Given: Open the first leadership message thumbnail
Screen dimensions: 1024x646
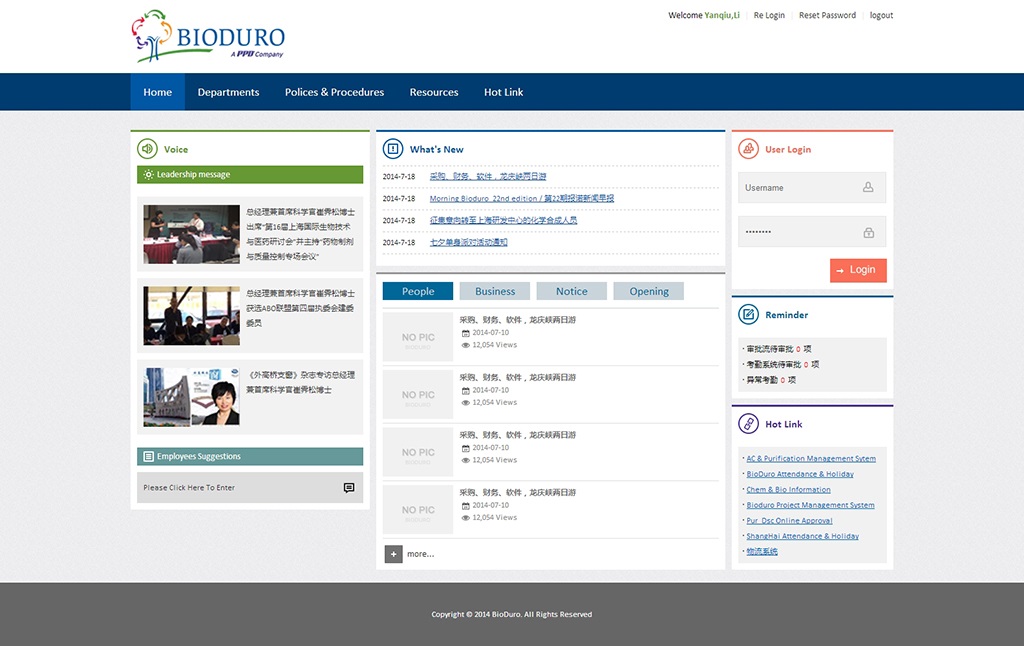Looking at the screenshot, I should coord(191,234).
